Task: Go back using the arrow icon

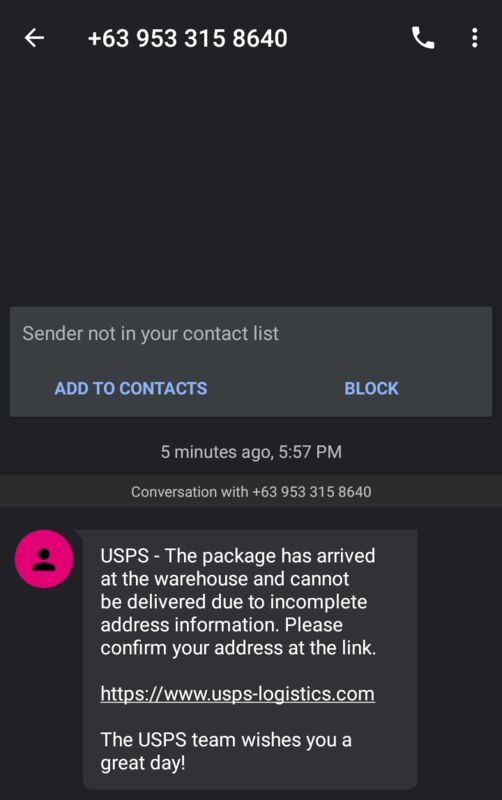Action: (x=34, y=38)
